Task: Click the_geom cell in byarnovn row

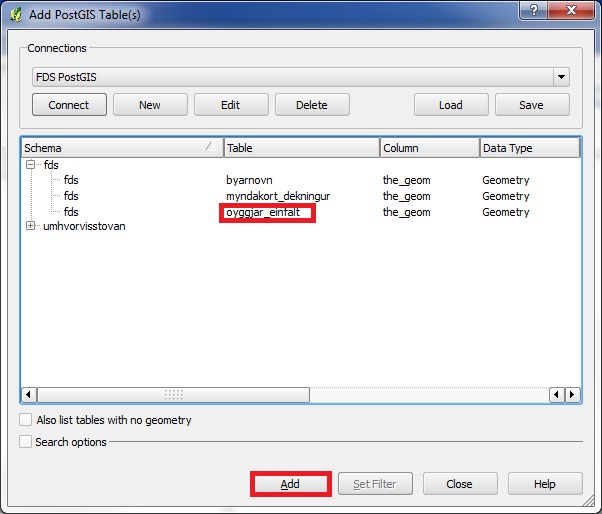Action: tap(407, 180)
